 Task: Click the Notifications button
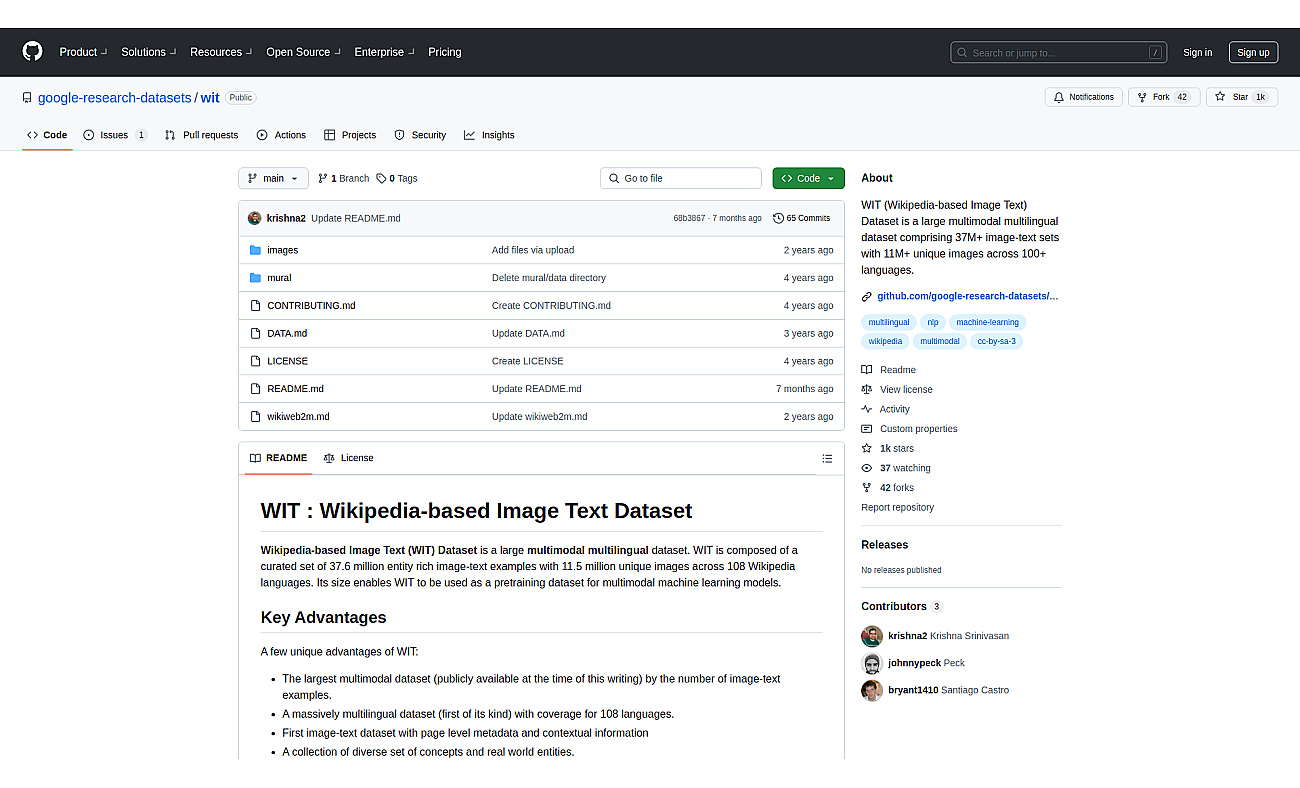point(1083,97)
